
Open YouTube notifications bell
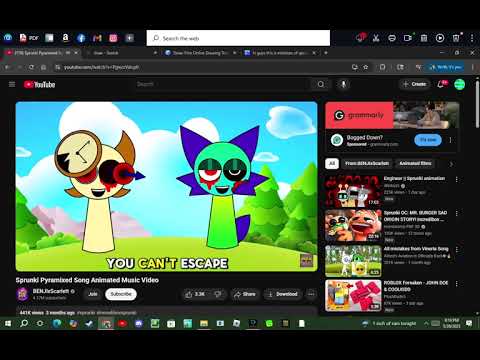(441, 84)
